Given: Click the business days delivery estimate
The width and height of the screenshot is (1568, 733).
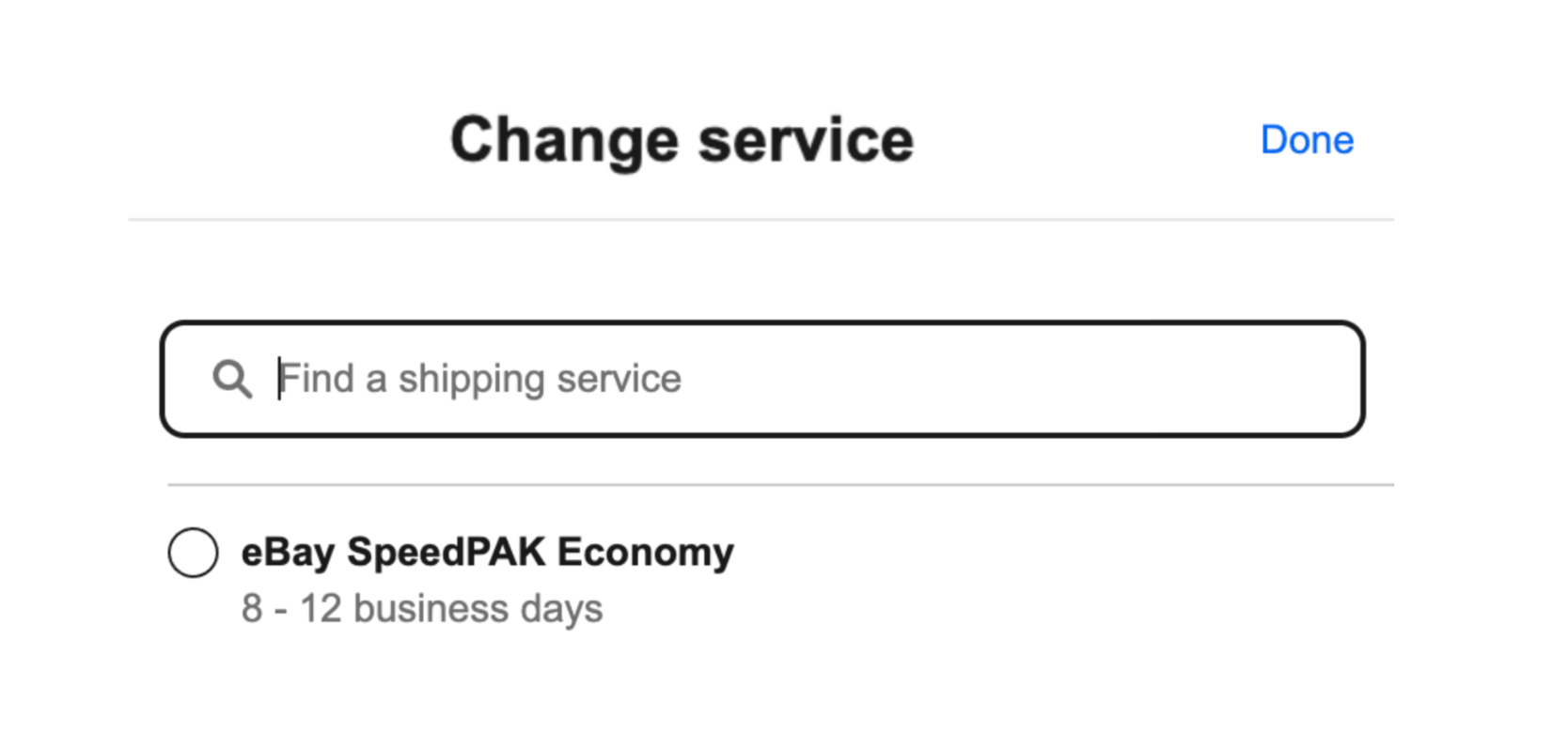Looking at the screenshot, I should (422, 608).
